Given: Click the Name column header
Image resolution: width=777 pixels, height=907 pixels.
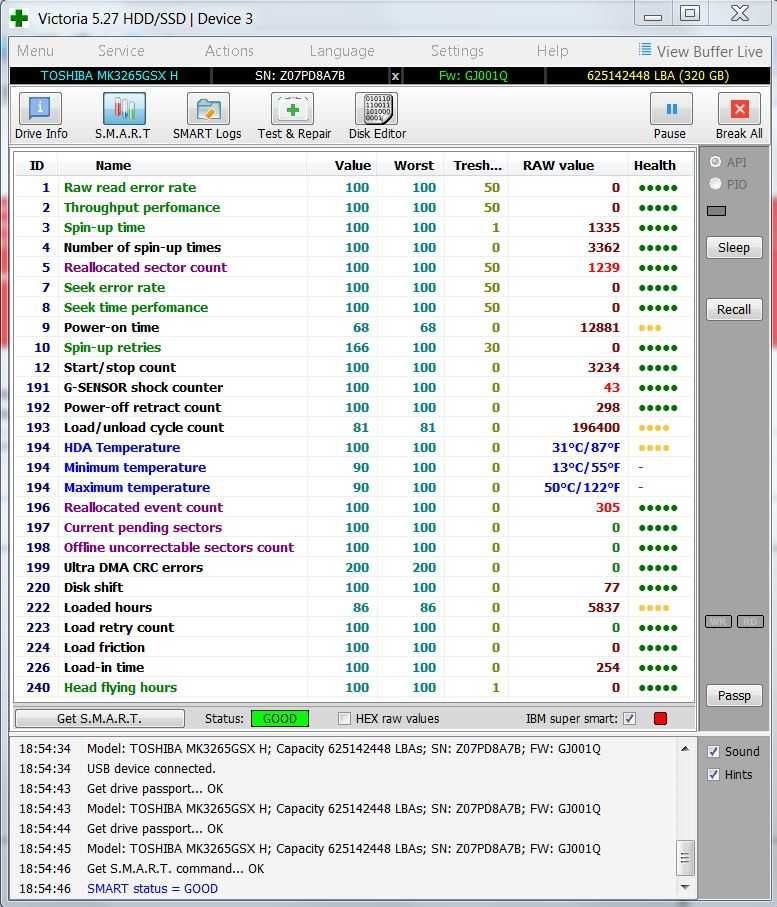Looking at the screenshot, I should point(113,165).
